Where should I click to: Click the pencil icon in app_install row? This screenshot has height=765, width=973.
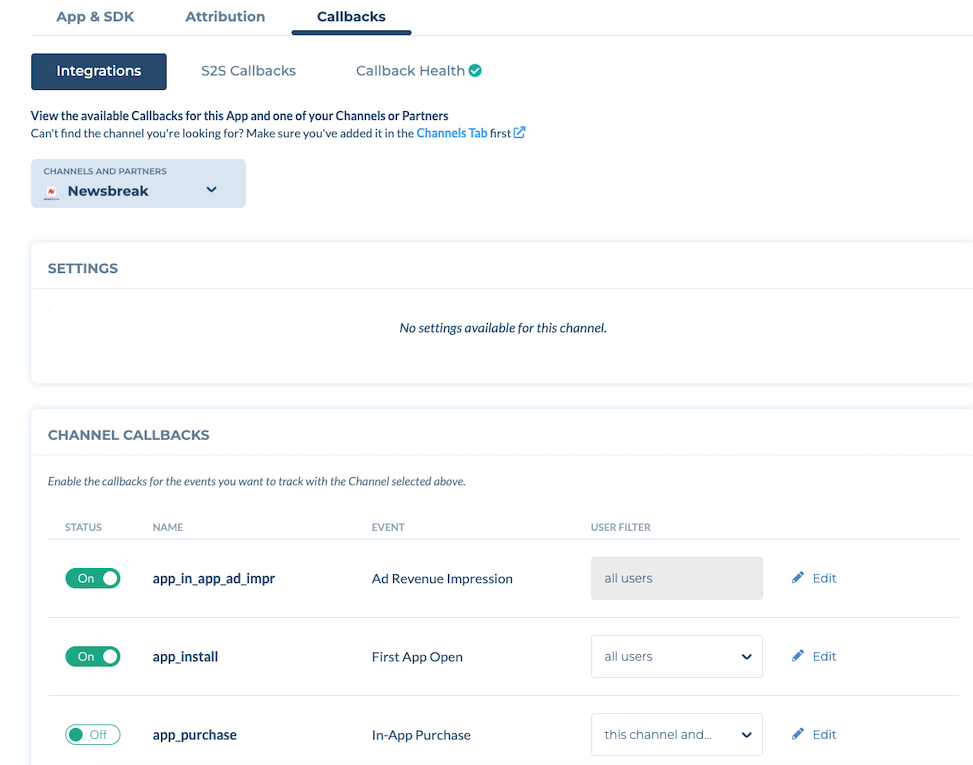[x=797, y=656]
